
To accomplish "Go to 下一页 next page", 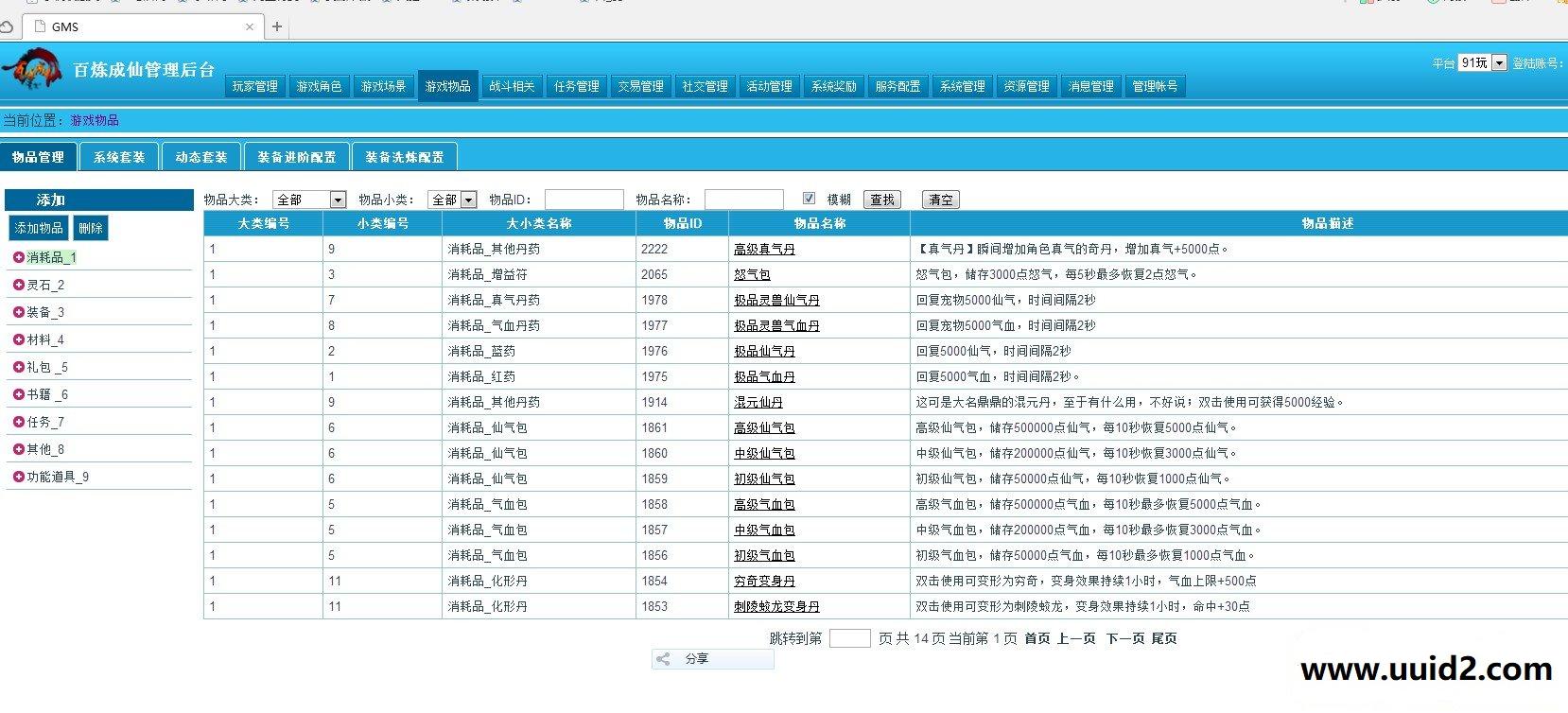I will [x=1125, y=638].
